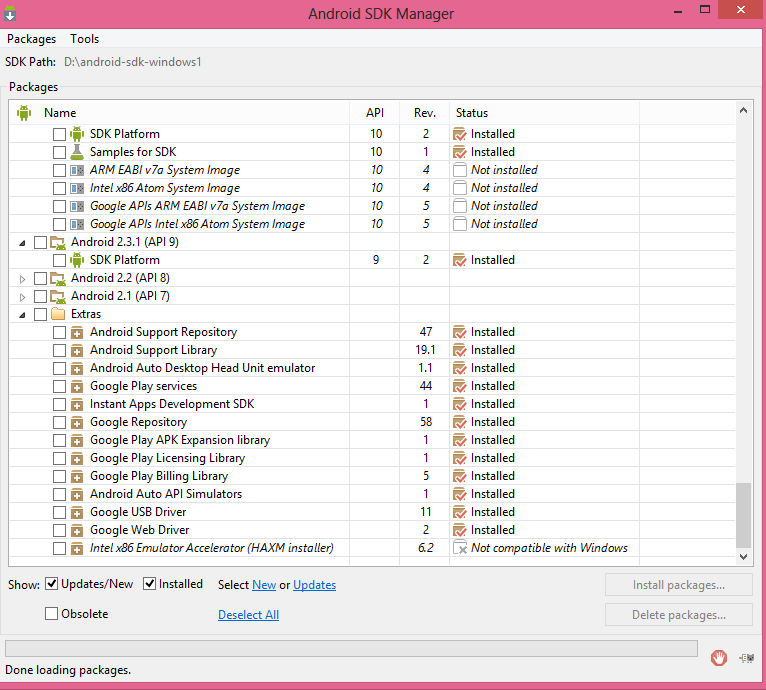This screenshot has height=690, width=766.
Task: Click the Extras folder icon
Action: [58, 314]
